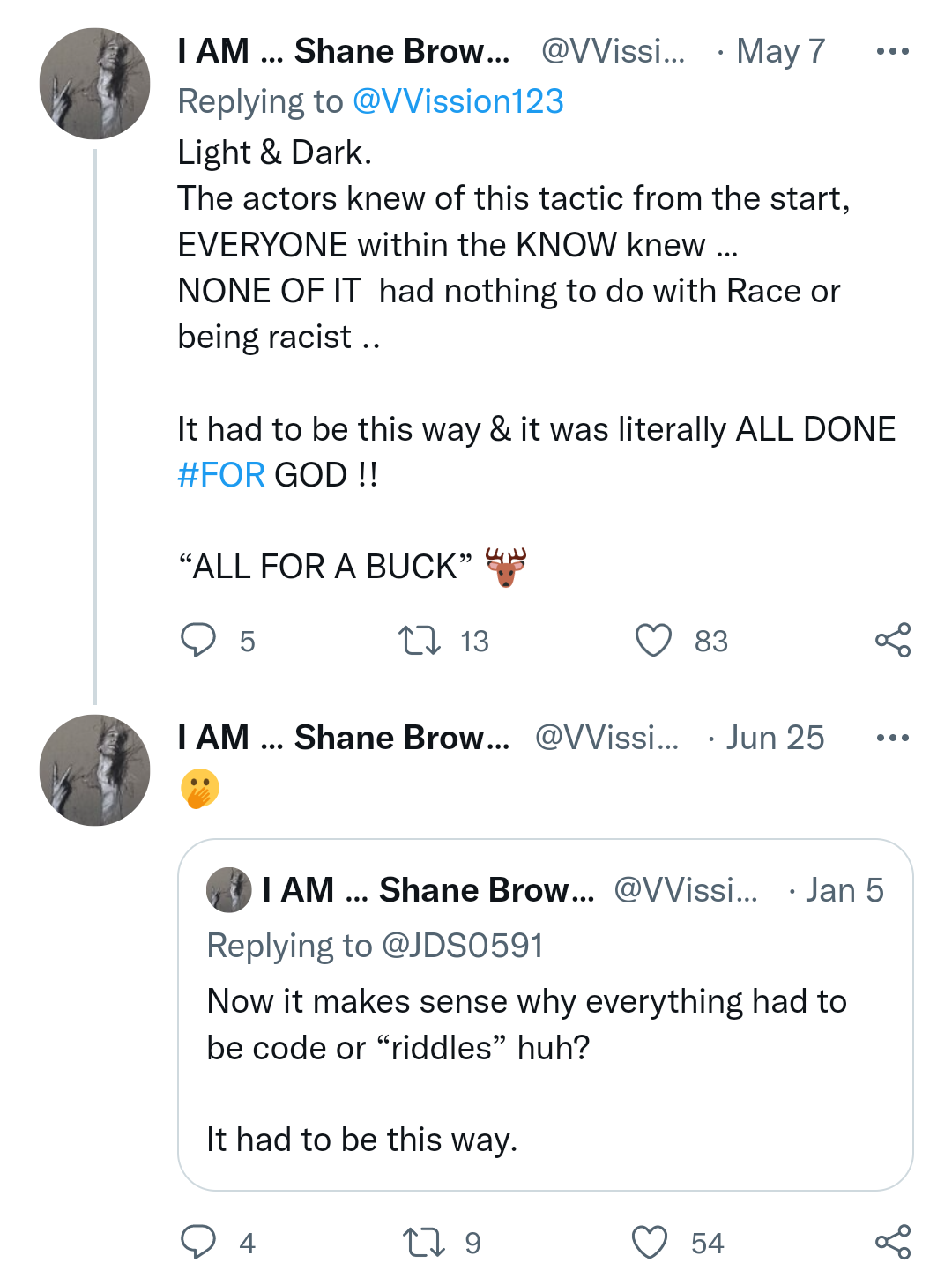Viewport: 952px width, 1285px height.
Task: Like the Jun 25 tweet
Action: 651,1243
